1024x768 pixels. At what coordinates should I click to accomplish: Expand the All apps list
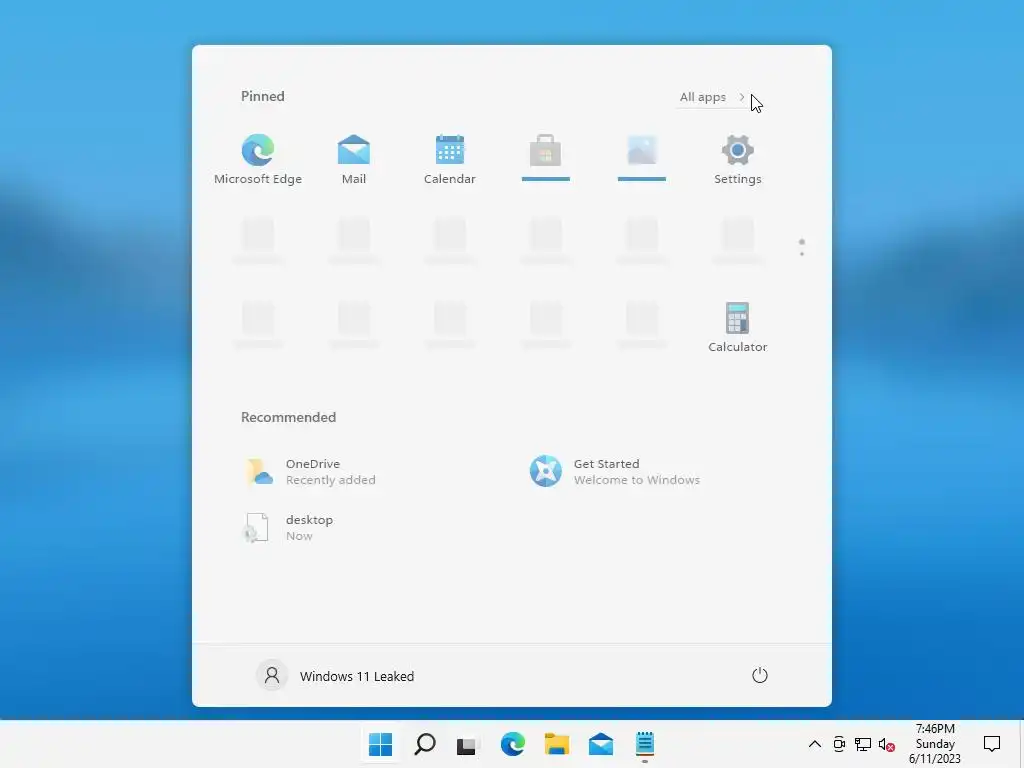(712, 97)
